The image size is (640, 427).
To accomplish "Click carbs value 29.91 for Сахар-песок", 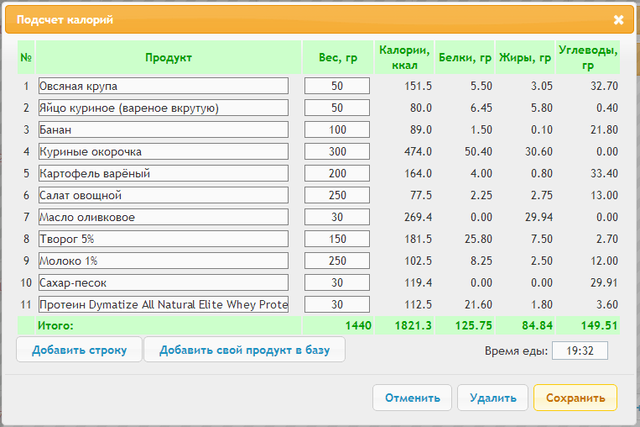I will pyautogui.click(x=604, y=282).
